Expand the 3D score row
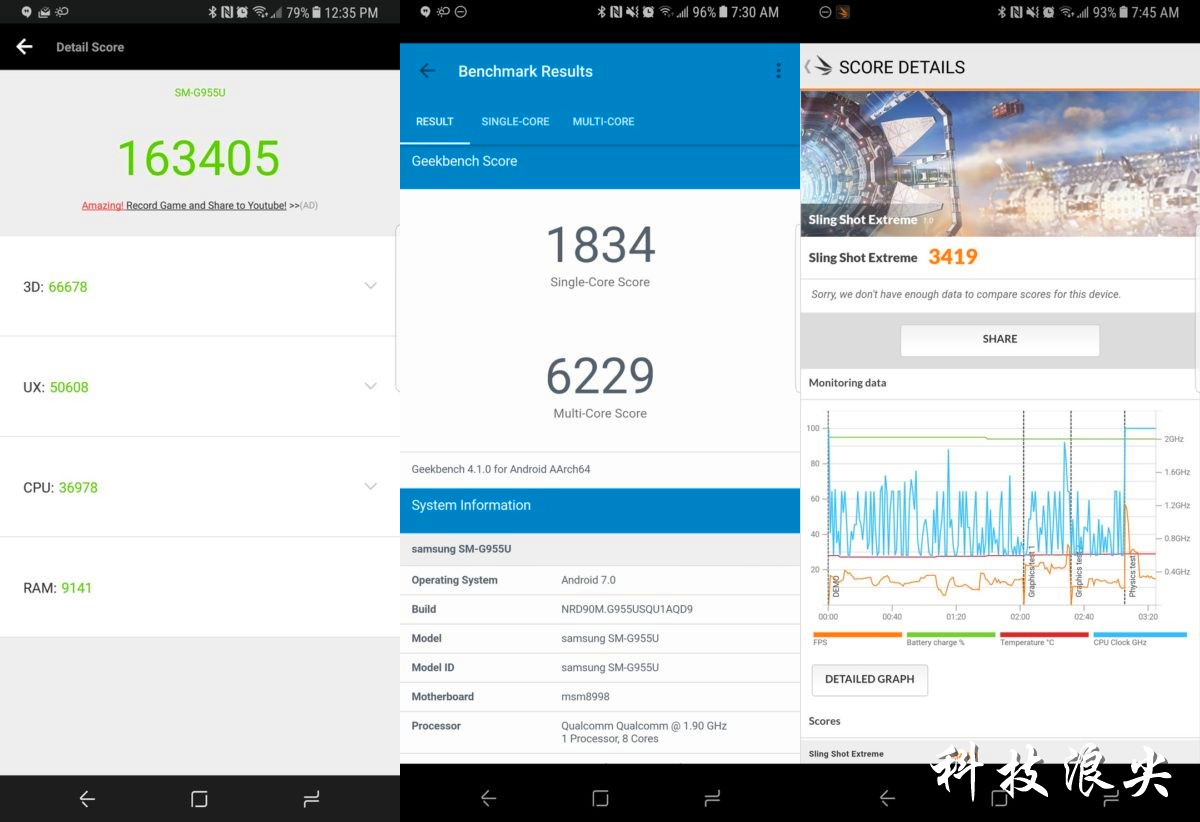Image resolution: width=1200 pixels, height=822 pixels. tap(370, 286)
